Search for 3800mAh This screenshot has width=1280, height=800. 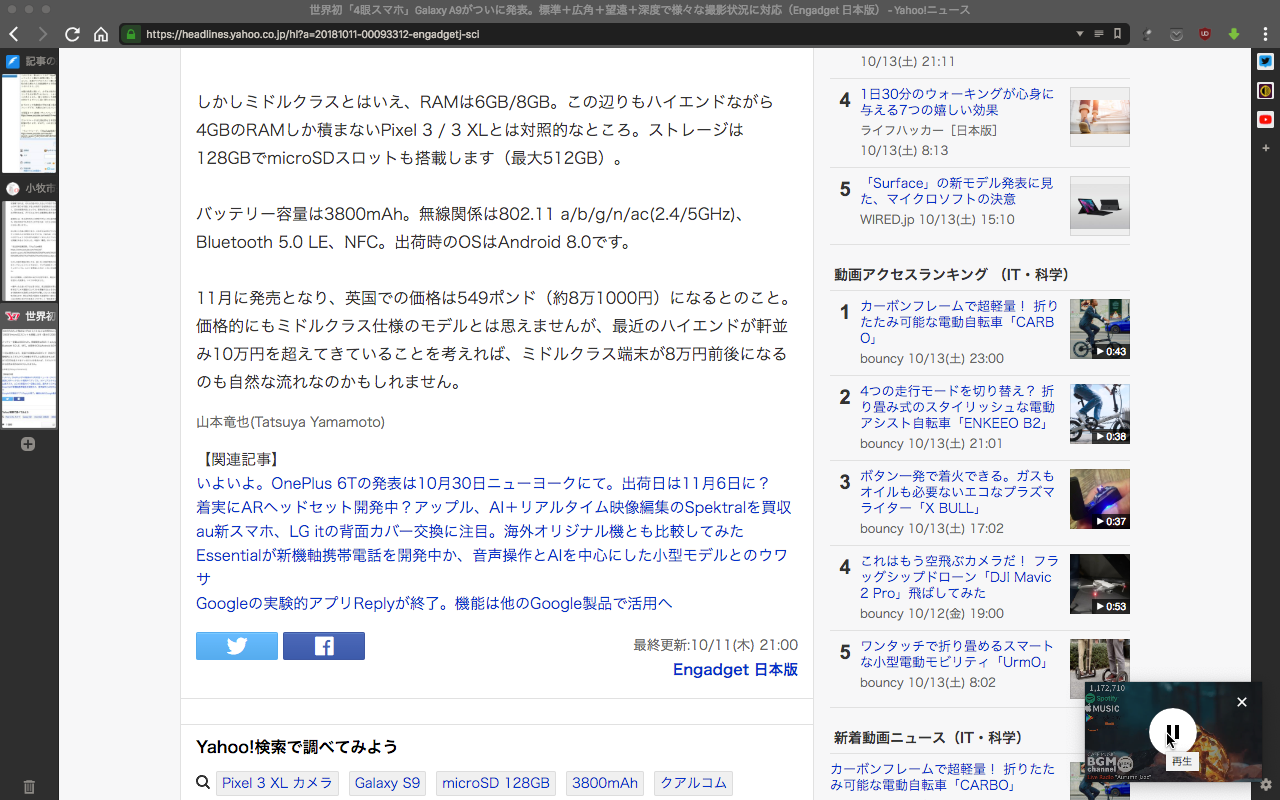coord(605,783)
